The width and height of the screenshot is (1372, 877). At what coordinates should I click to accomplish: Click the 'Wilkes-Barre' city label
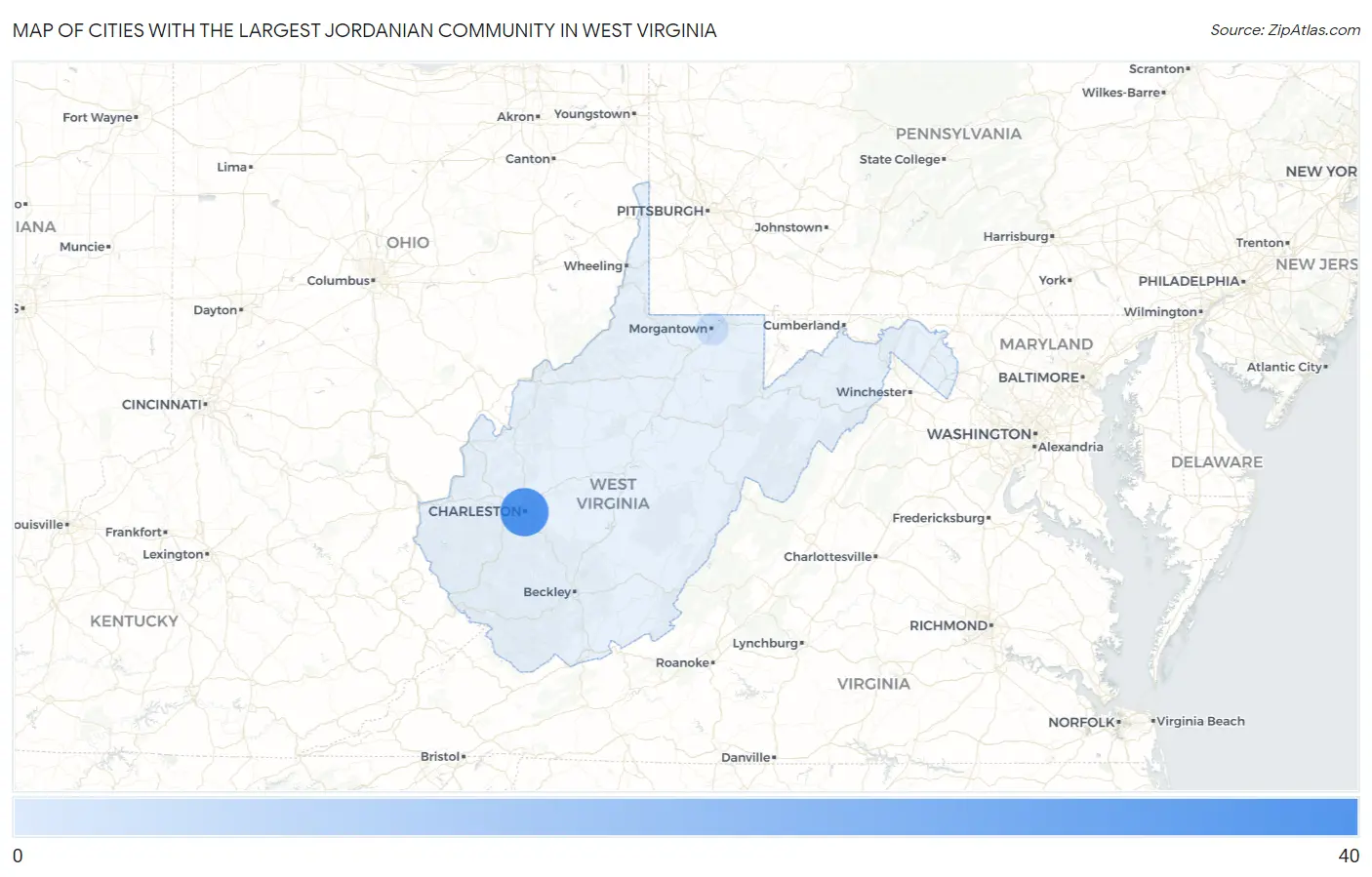[x=1121, y=93]
